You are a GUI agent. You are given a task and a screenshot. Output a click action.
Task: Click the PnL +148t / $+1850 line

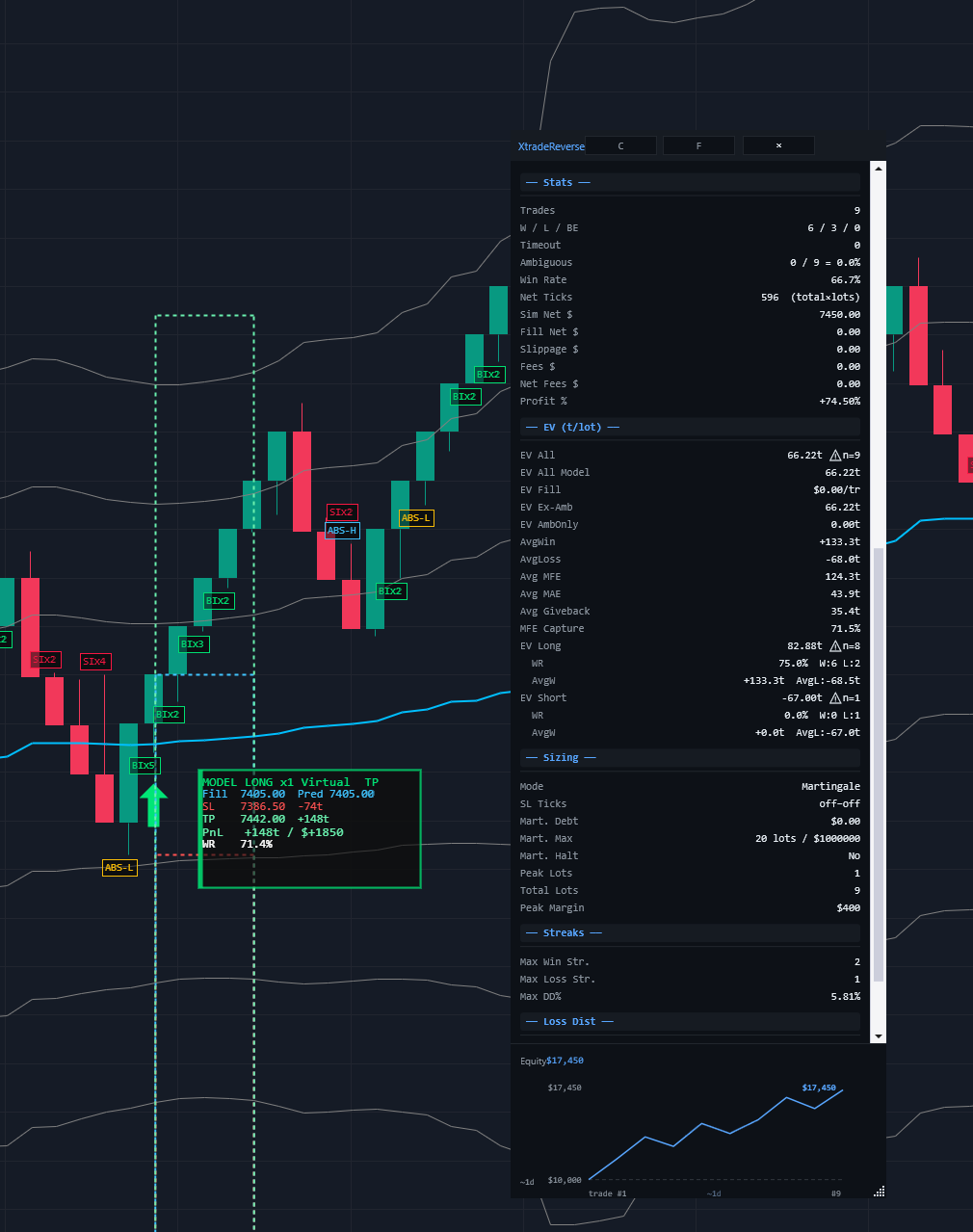coord(273,831)
